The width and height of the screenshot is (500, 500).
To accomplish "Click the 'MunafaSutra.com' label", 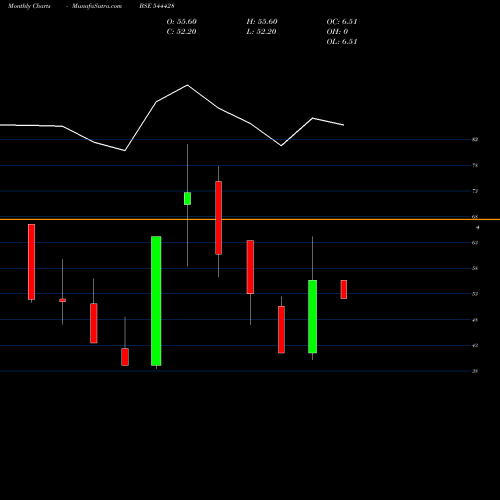I will (x=97, y=6).
